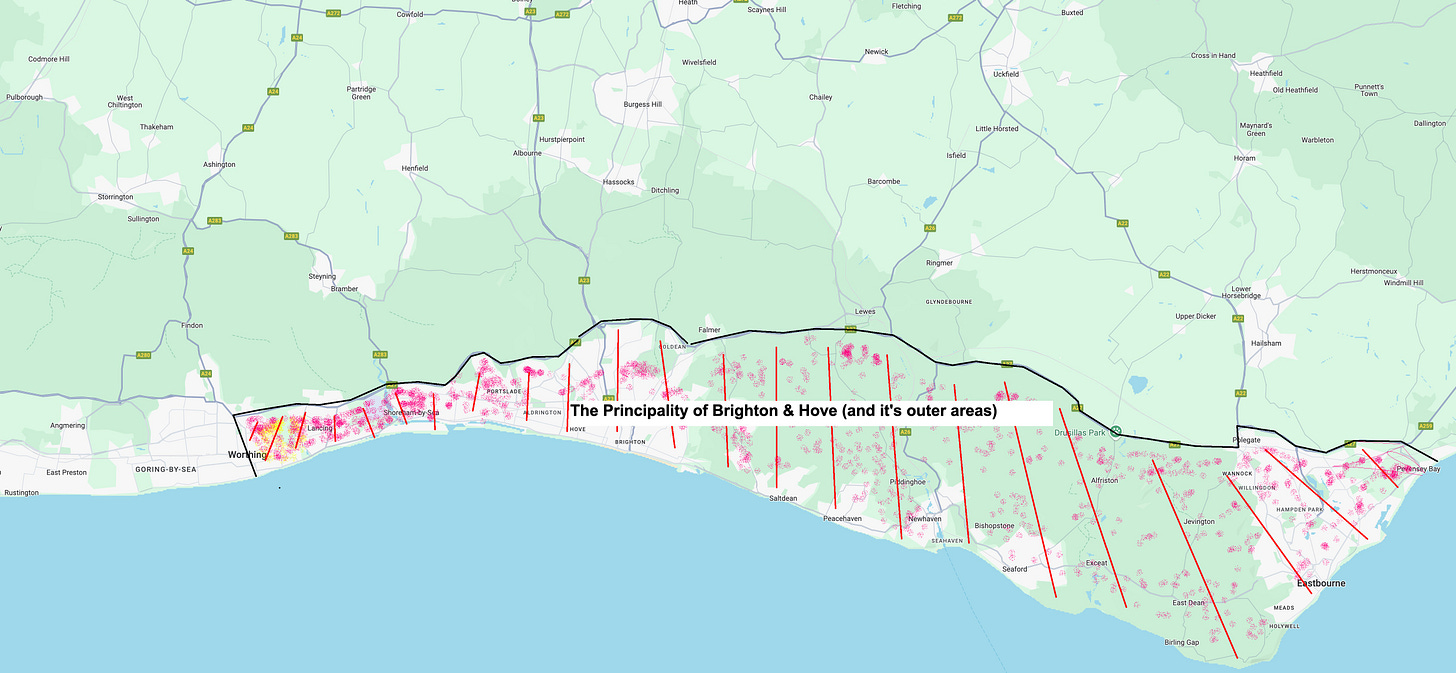Select the Storrington label
This screenshot has height=673, width=1456.
[115, 197]
